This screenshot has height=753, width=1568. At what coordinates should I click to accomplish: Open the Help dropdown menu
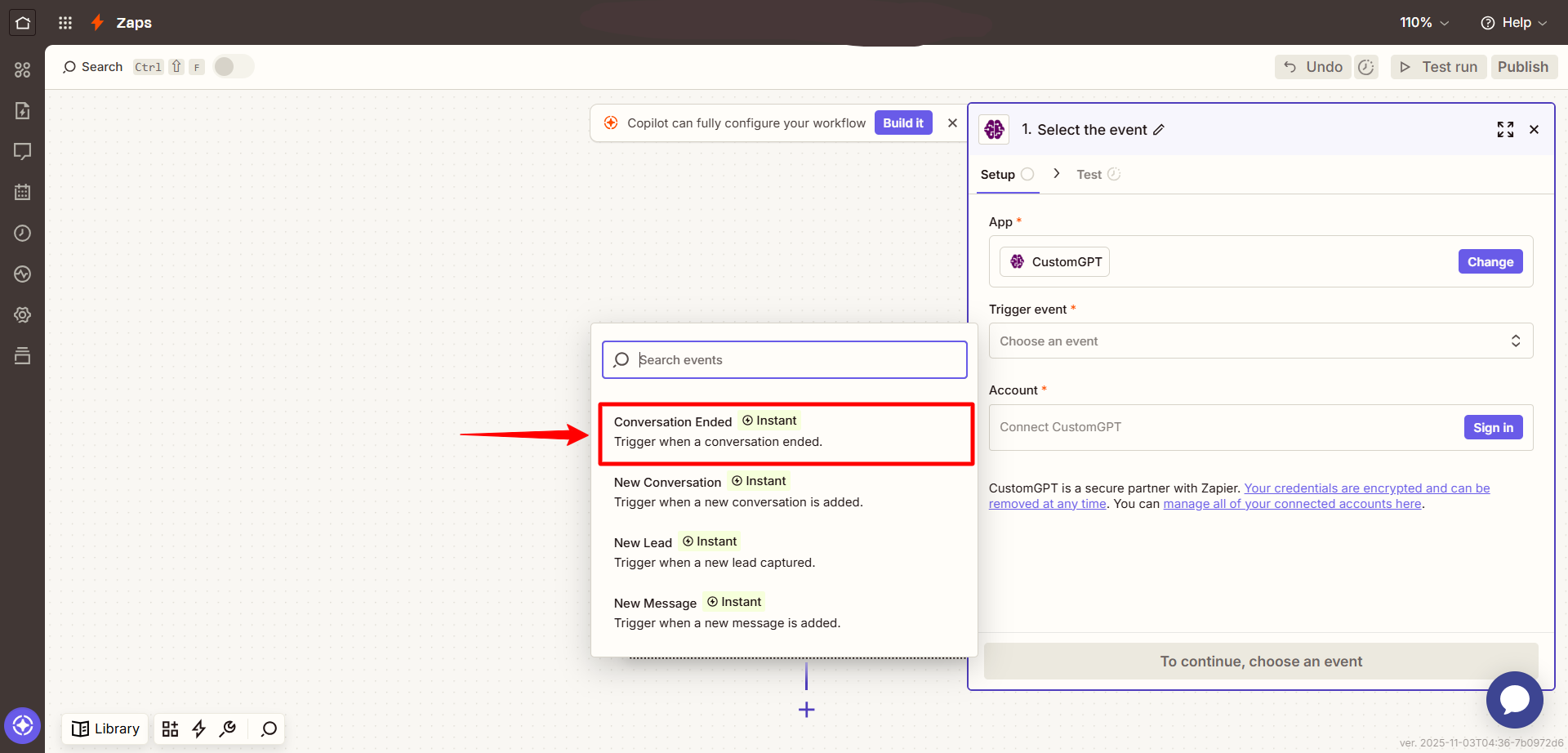[x=1513, y=23]
